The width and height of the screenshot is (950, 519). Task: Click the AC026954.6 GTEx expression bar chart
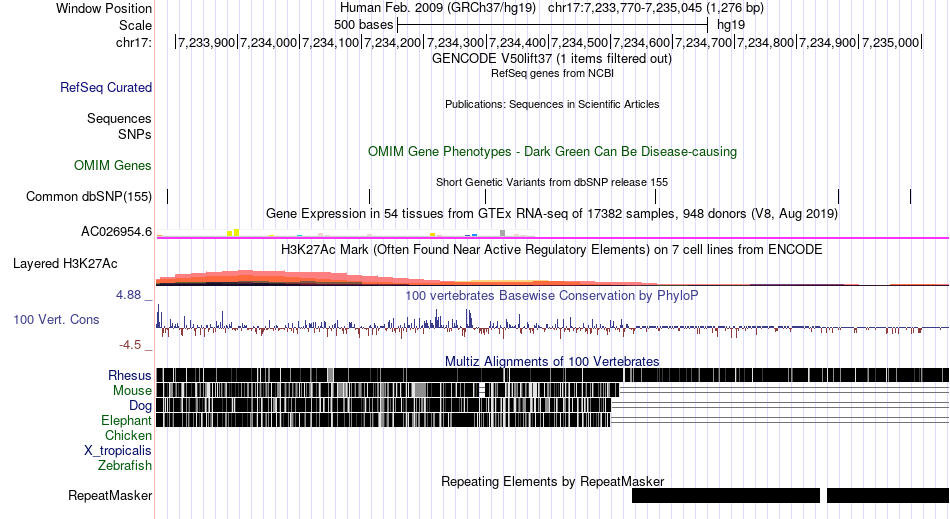(345, 233)
